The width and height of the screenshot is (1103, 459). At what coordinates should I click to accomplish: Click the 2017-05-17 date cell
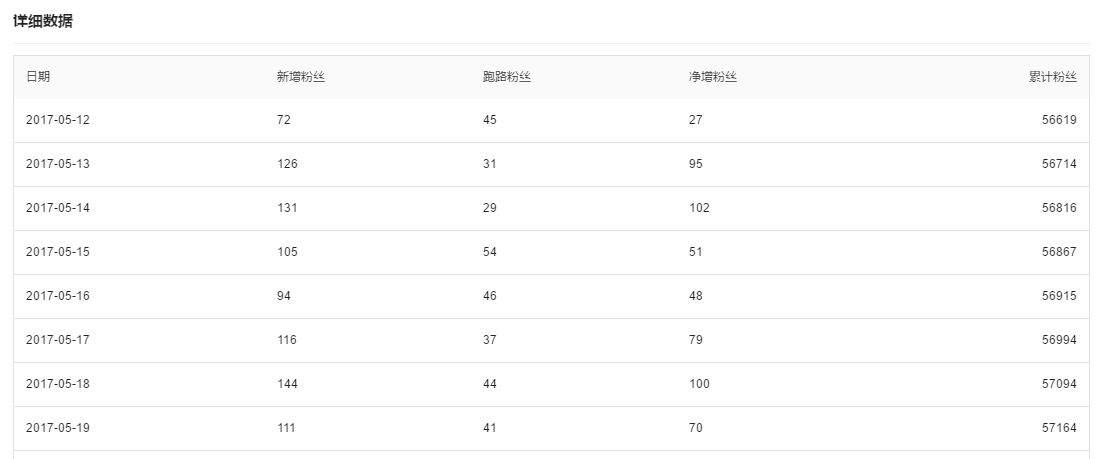pos(58,340)
